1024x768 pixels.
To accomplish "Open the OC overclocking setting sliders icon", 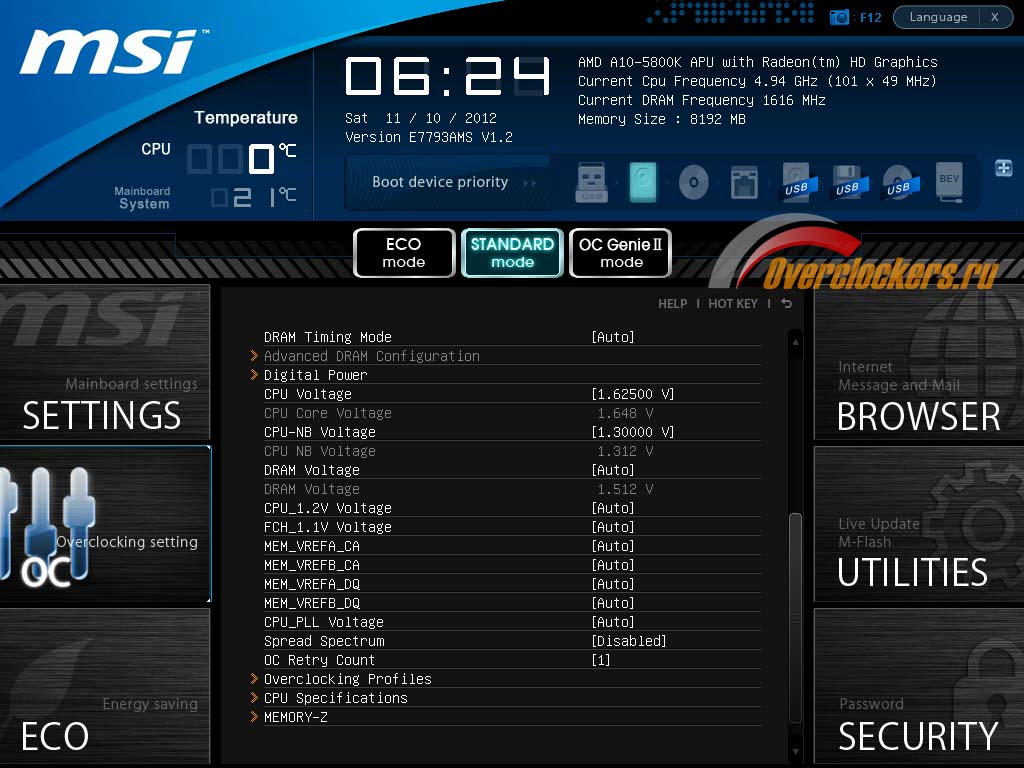I will [x=49, y=524].
